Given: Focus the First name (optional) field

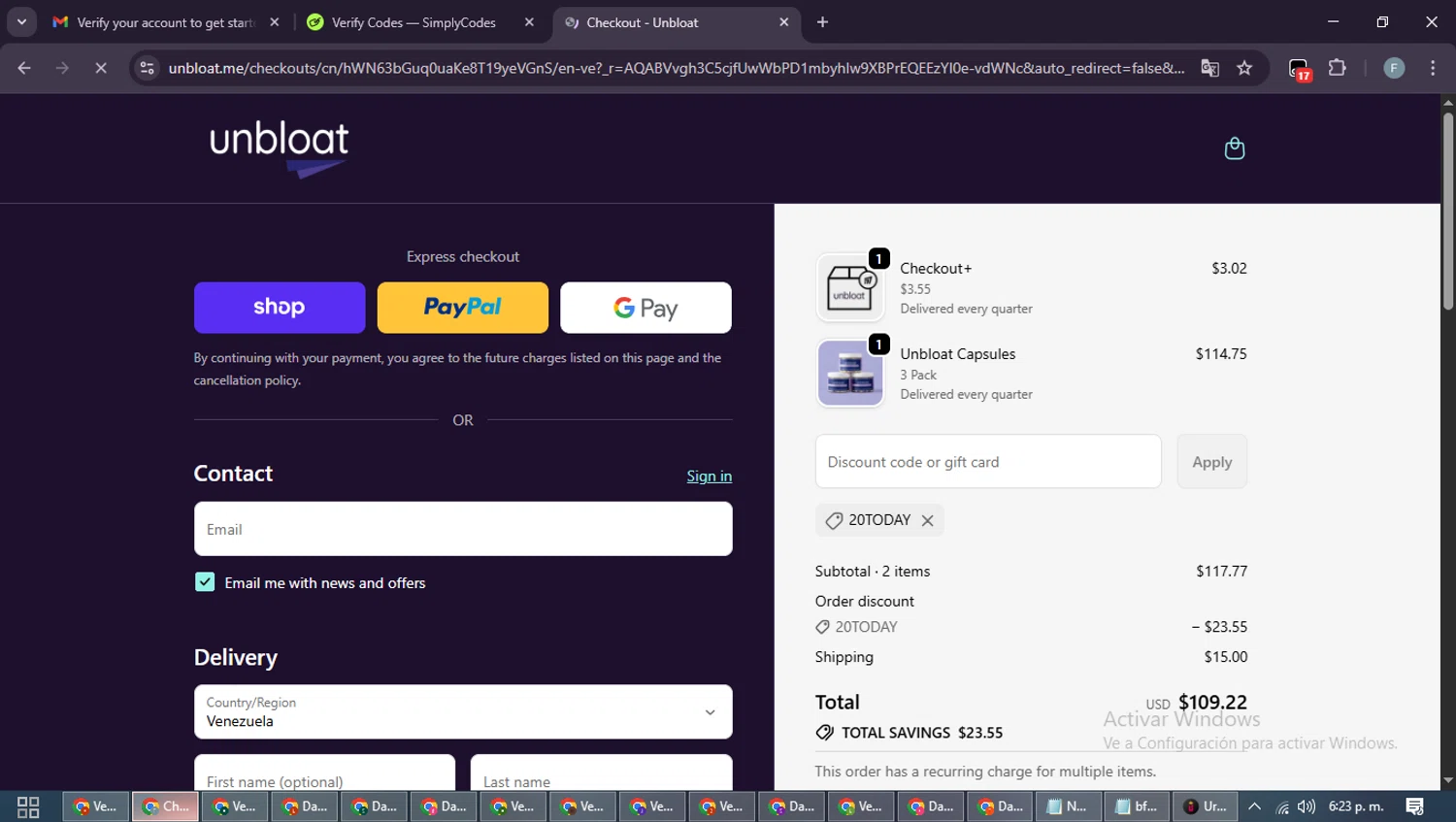Looking at the screenshot, I should click(x=324, y=774).
